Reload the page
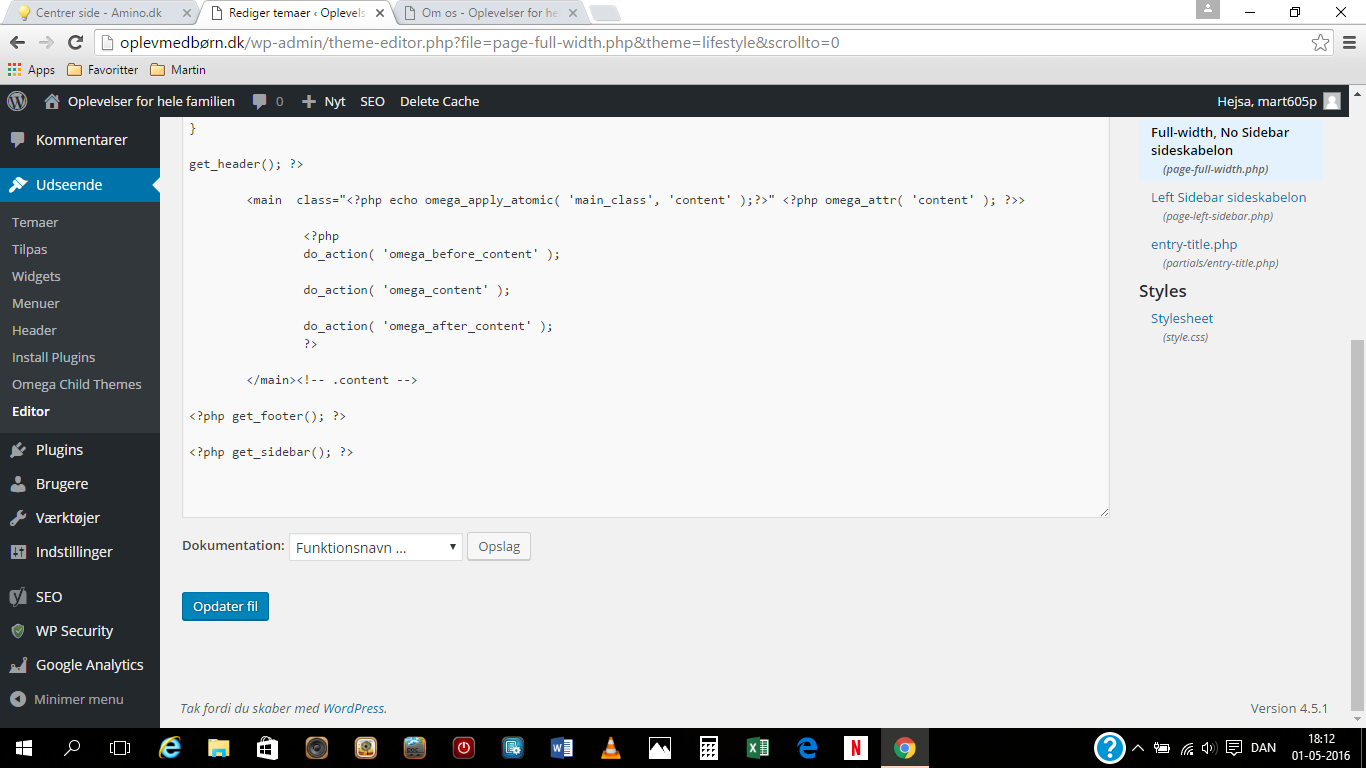This screenshot has width=1366, height=768. (x=75, y=43)
